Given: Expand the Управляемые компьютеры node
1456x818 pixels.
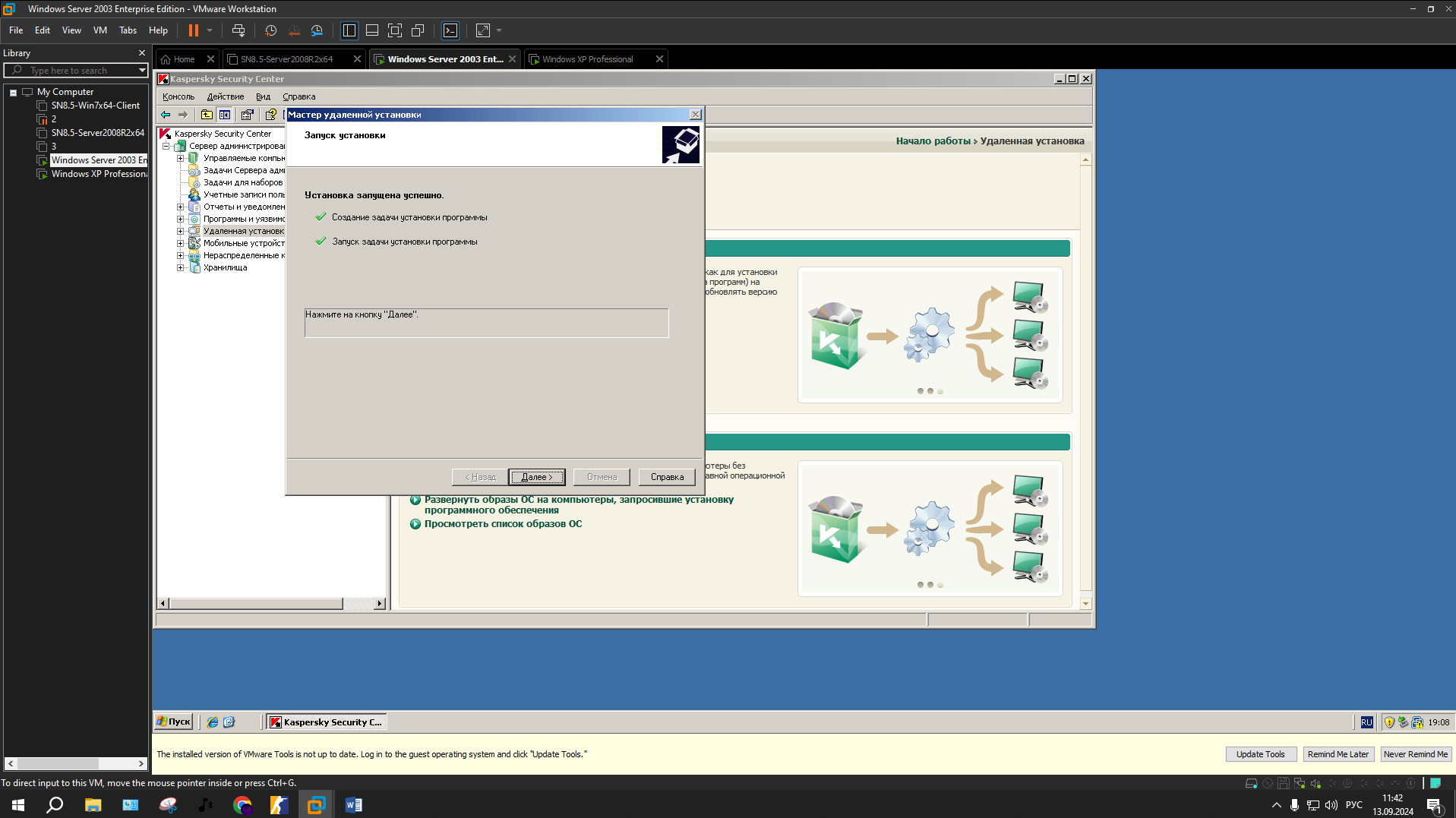Looking at the screenshot, I should [x=180, y=158].
